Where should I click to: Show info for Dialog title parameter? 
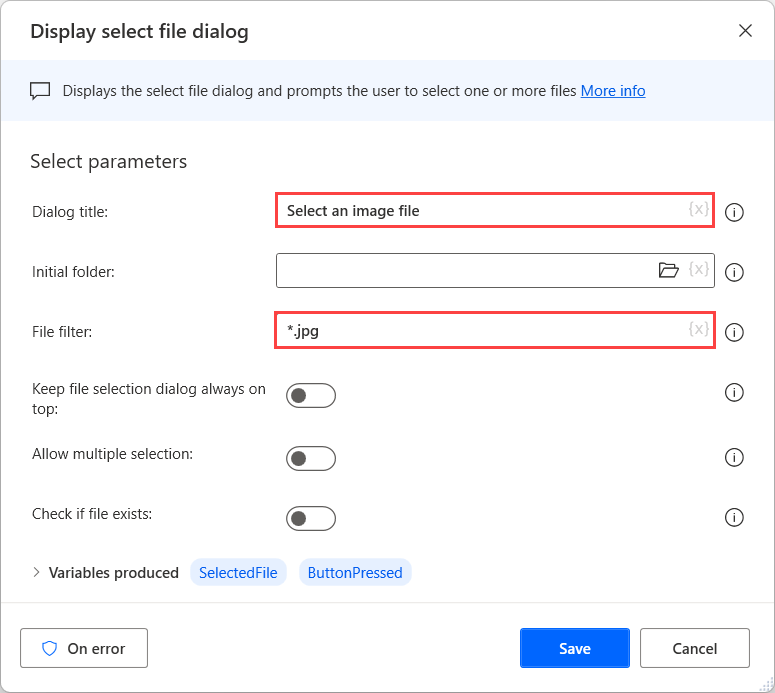pyautogui.click(x=734, y=212)
